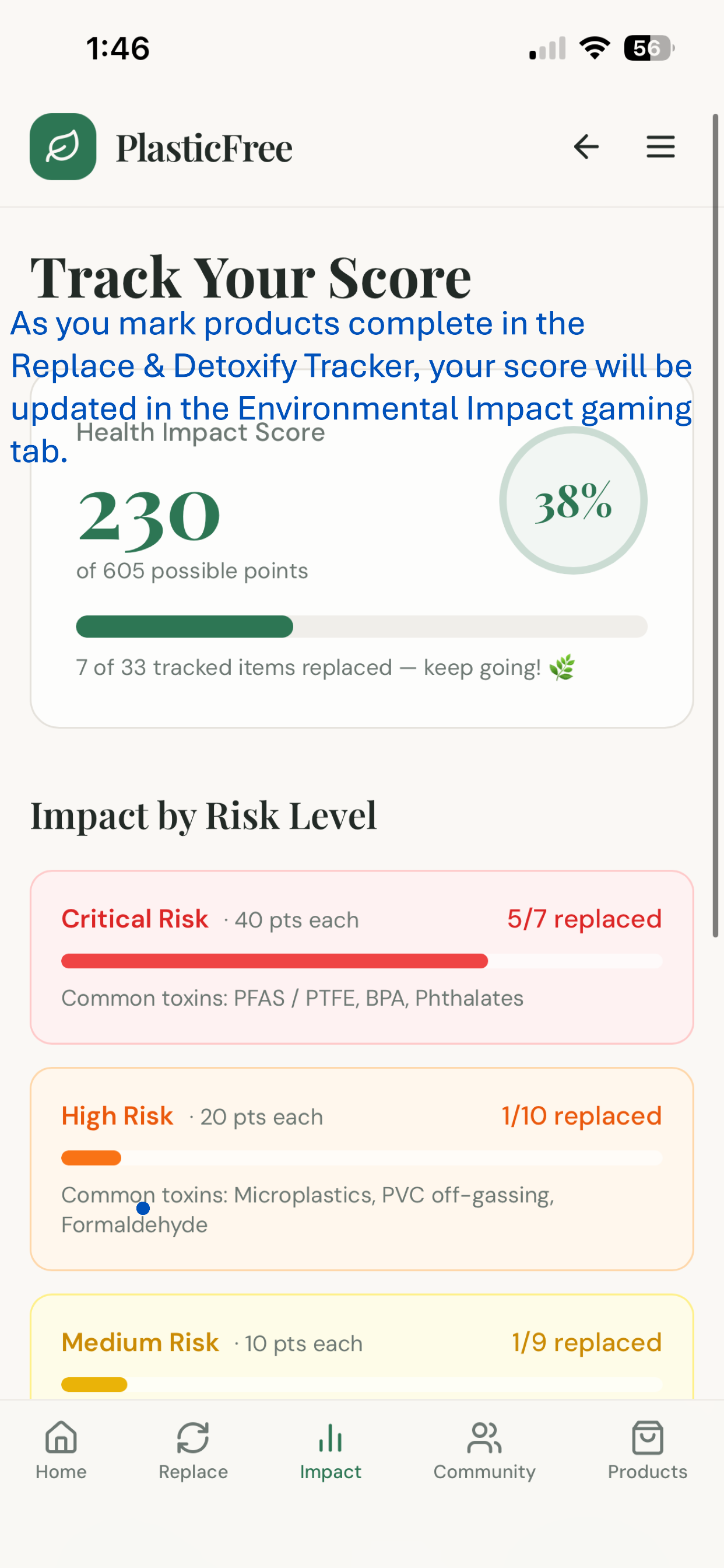Tap the green PlasticFree leaf logo
This screenshot has height=1568, width=724.
point(63,146)
